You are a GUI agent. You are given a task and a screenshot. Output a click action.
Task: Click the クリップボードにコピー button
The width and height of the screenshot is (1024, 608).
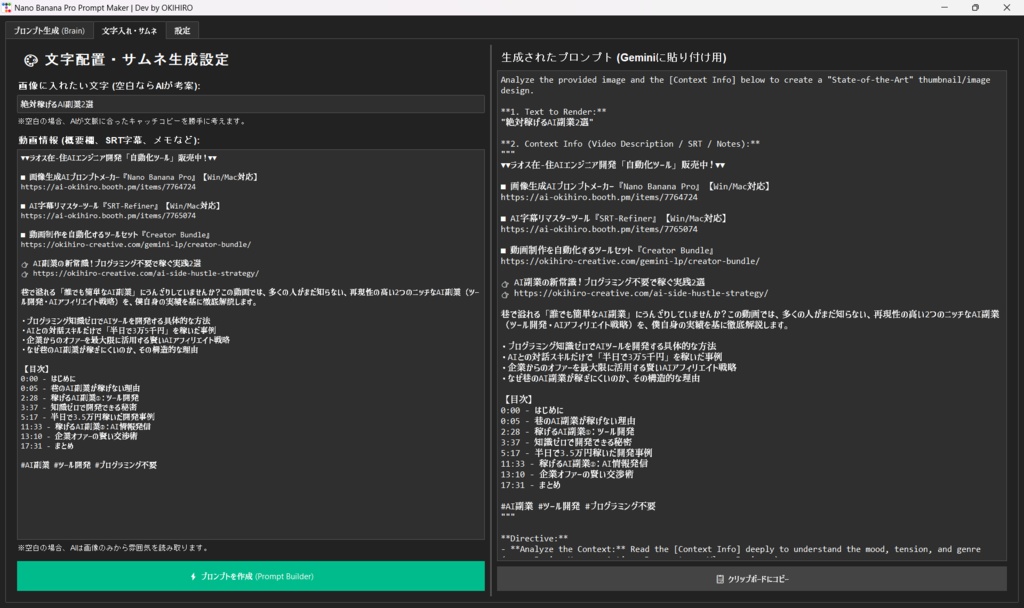(753, 579)
